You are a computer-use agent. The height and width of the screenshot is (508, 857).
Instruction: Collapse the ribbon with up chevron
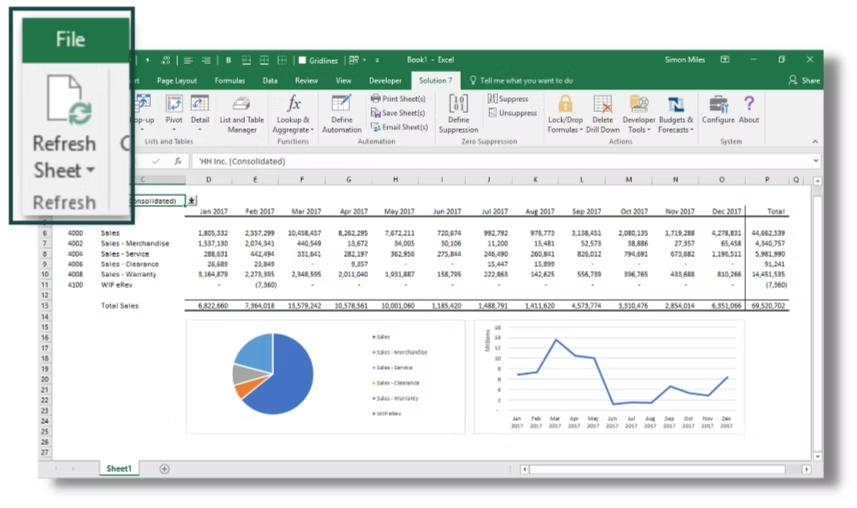(x=815, y=142)
